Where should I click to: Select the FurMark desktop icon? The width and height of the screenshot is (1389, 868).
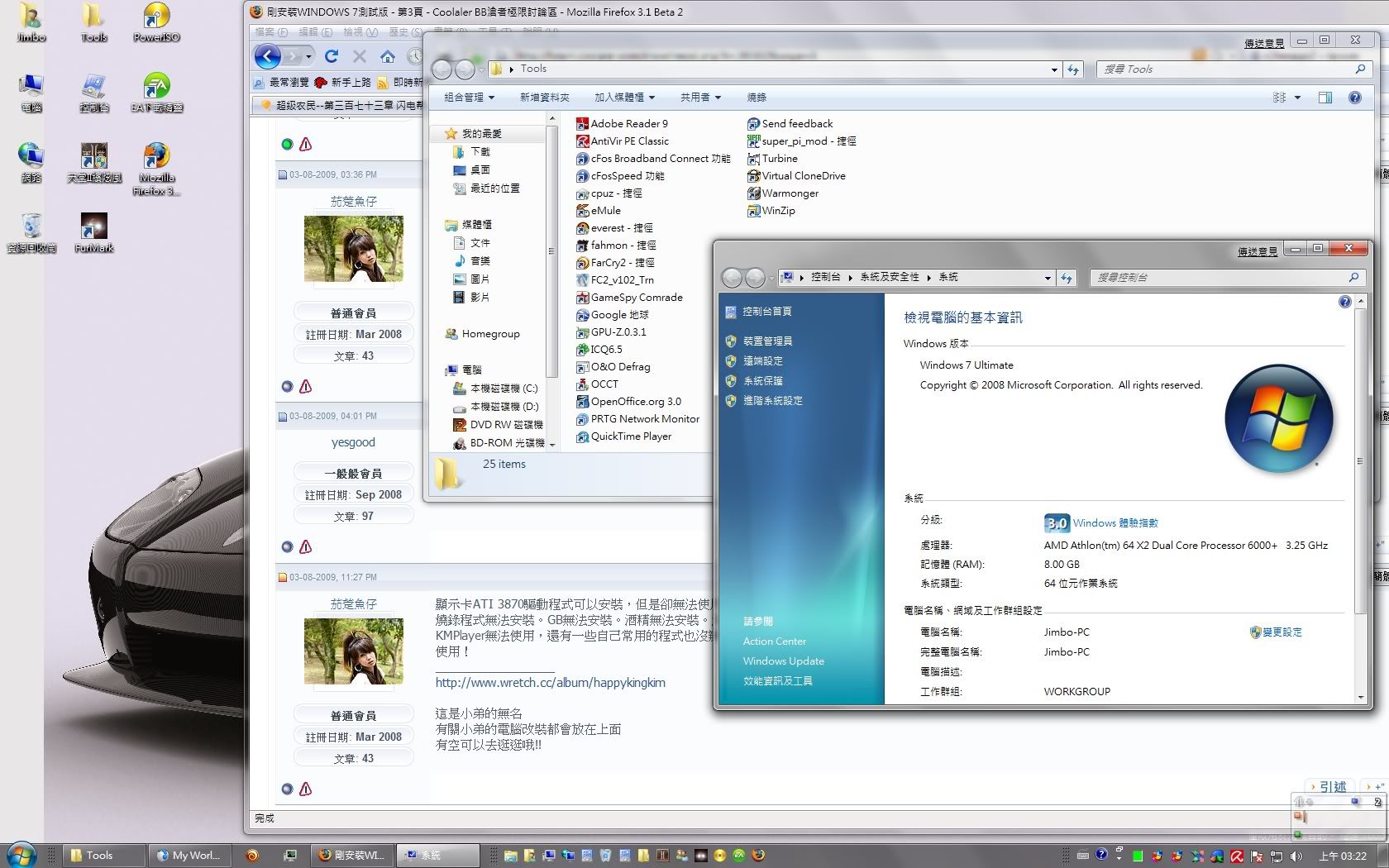(x=93, y=232)
